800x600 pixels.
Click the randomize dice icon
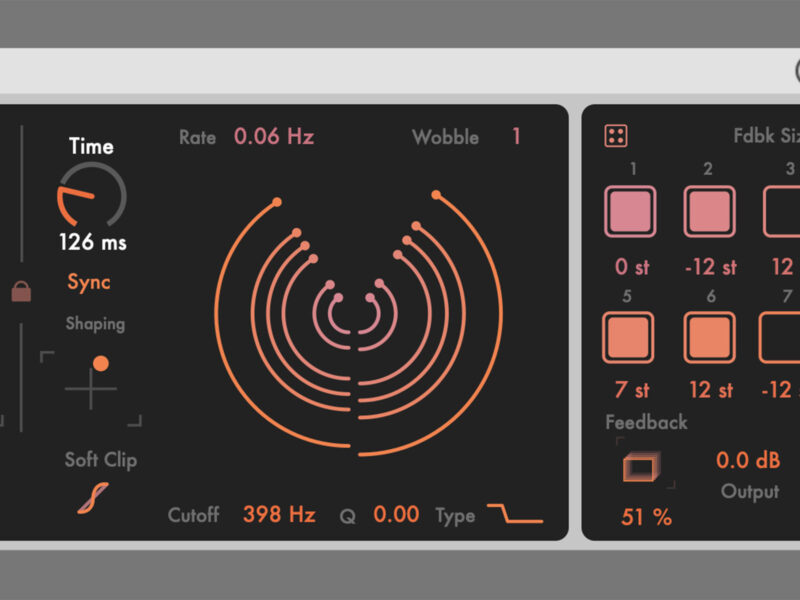616,136
